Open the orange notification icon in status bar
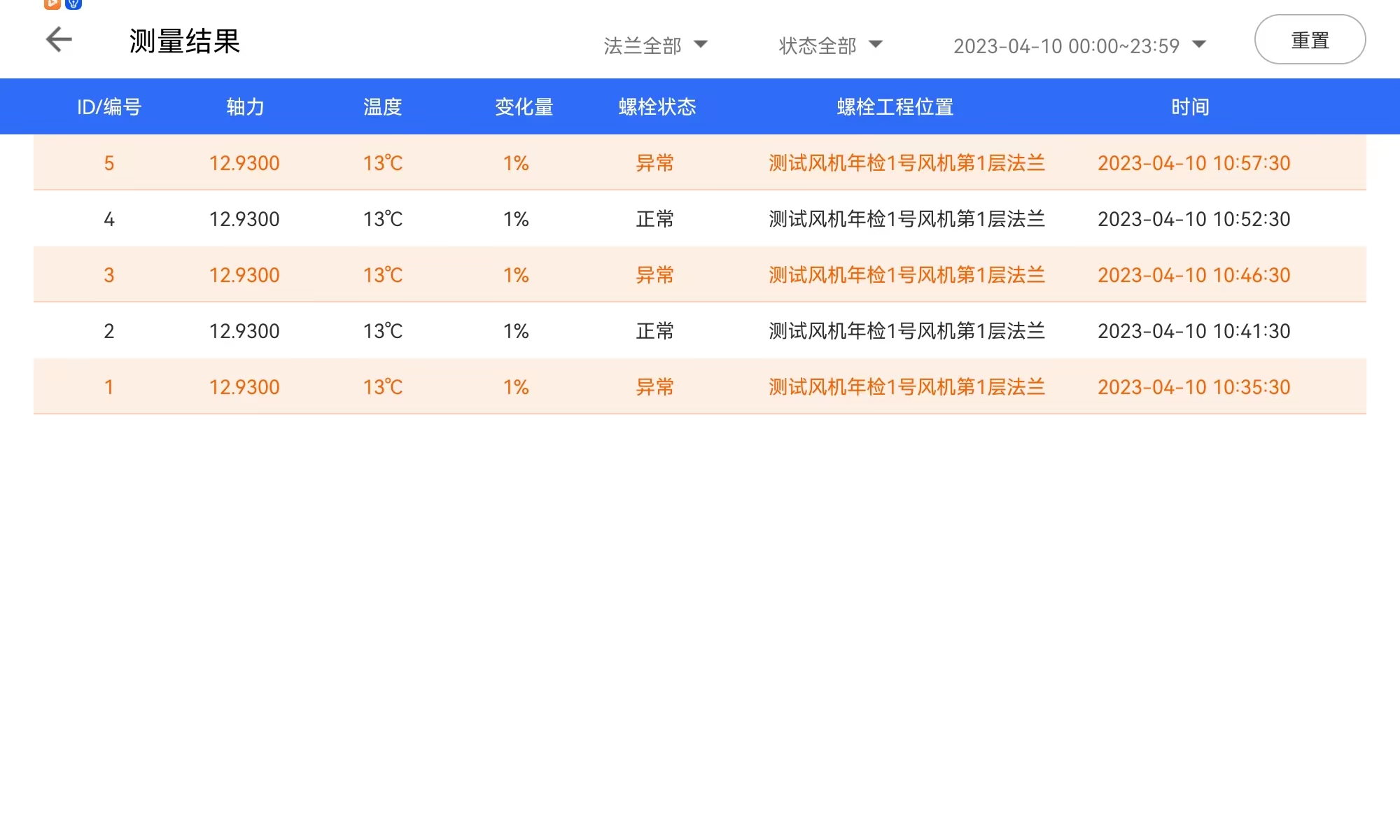This screenshot has width=1400, height=840. tap(52, 4)
